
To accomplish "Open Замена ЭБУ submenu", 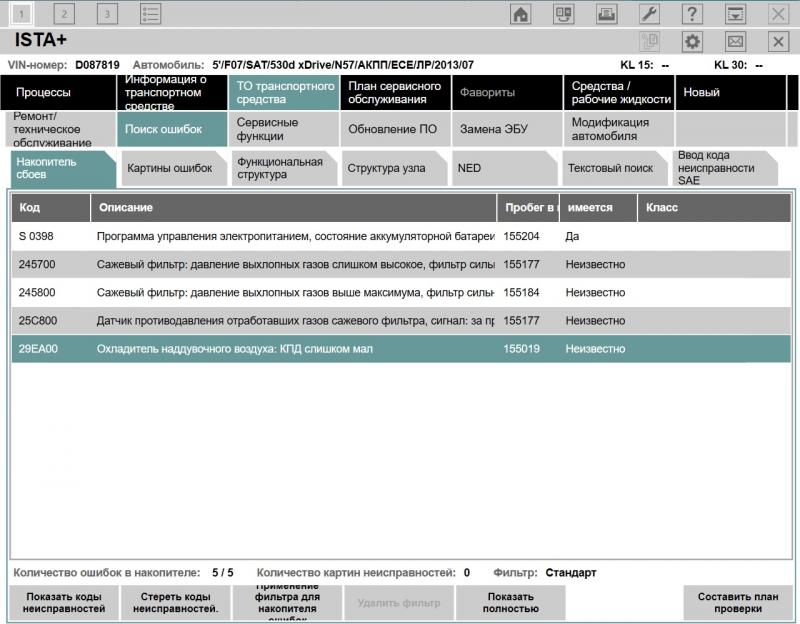I will (x=508, y=129).
